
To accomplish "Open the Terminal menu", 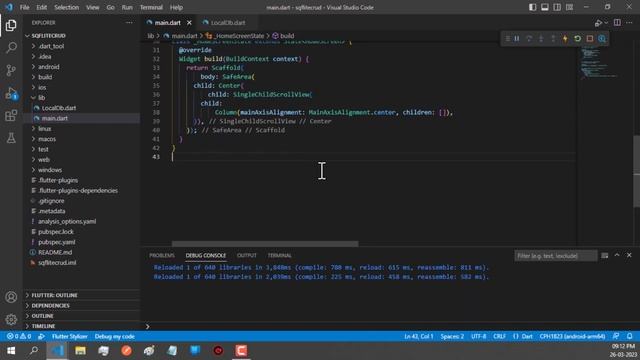I will coord(151,7).
